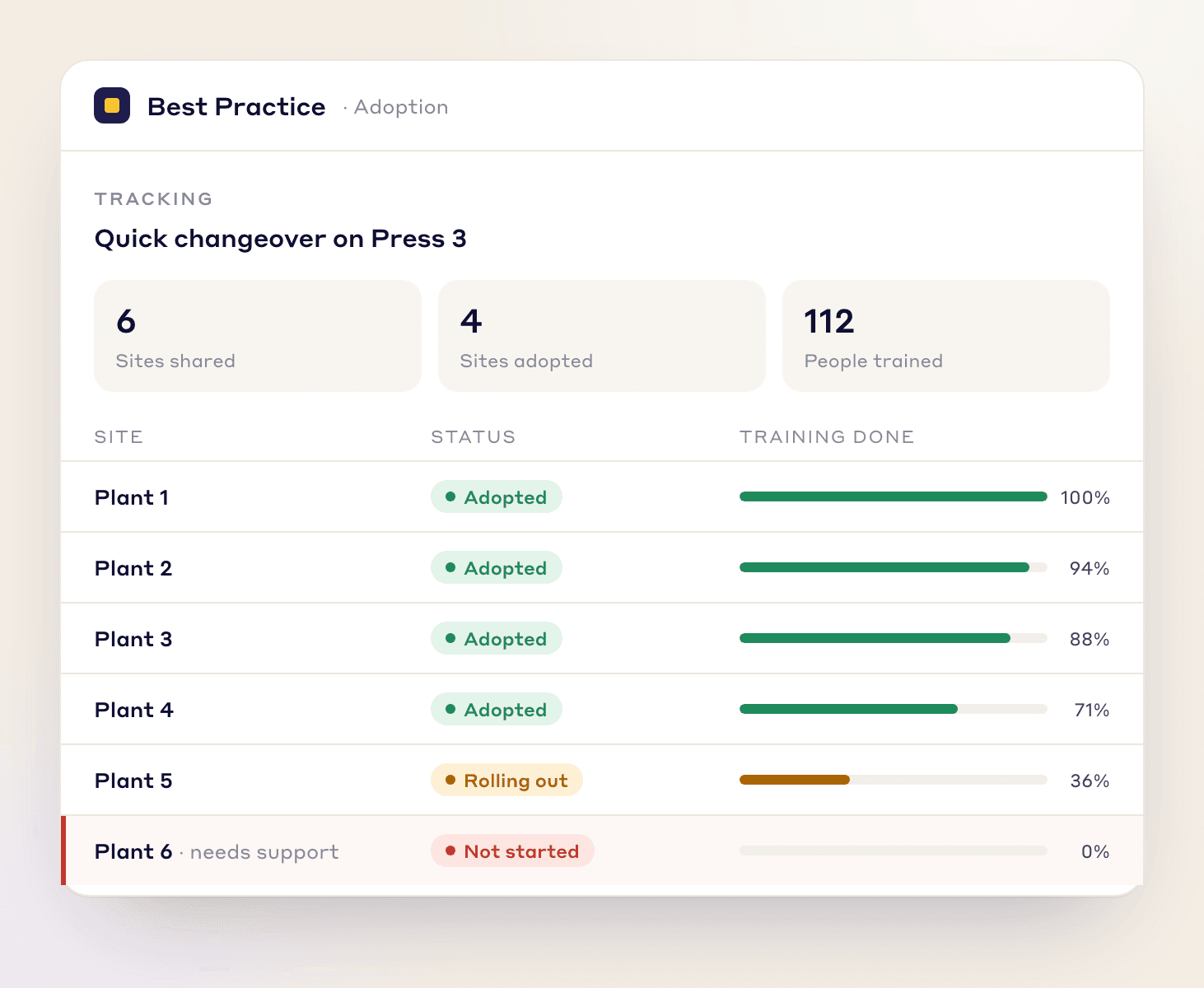The width and height of the screenshot is (1204, 988).
Task: Click the Not started status badge
Action: [512, 851]
